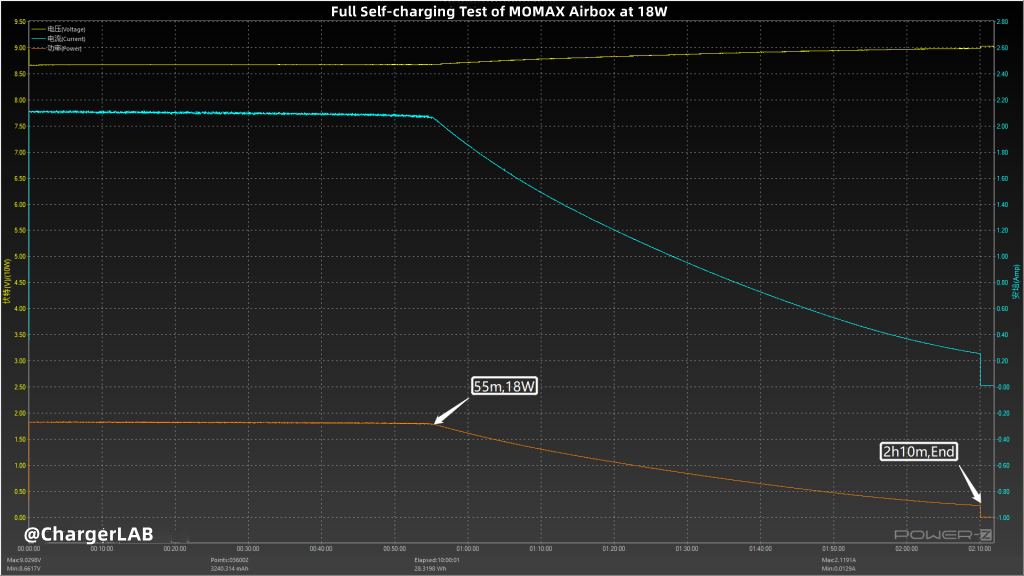Viewport: 1024px width, 576px height.
Task: Click the 电压(Voltage) legend entry
Action: (58, 29)
